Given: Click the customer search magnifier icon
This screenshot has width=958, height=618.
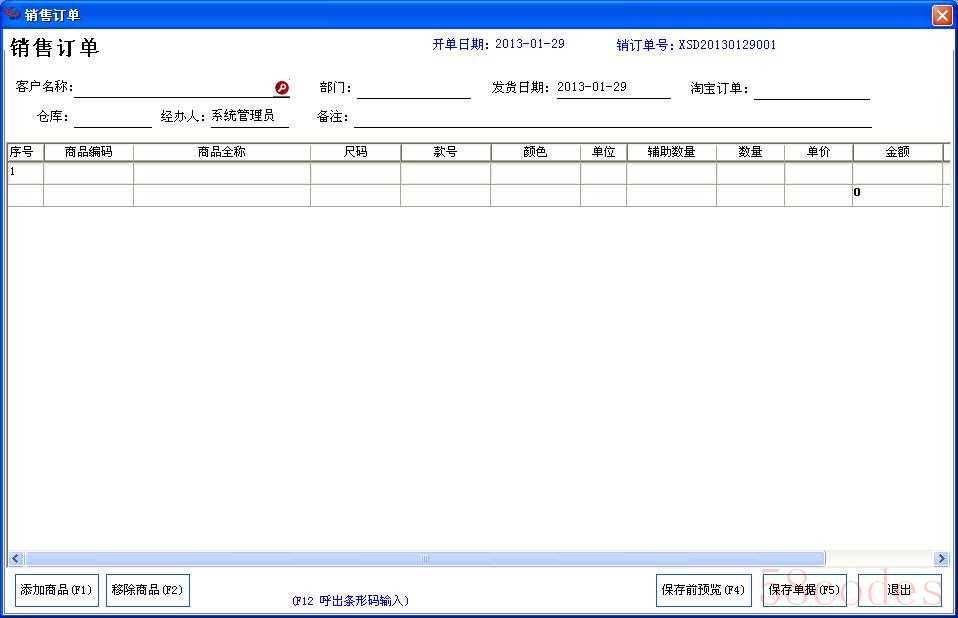Looking at the screenshot, I should click(282, 88).
